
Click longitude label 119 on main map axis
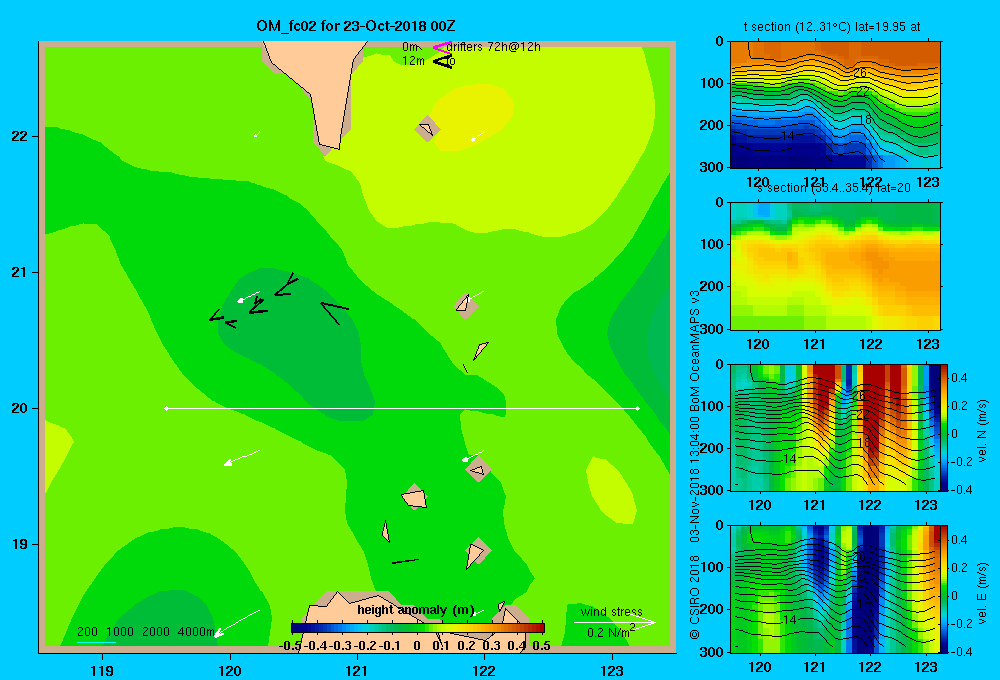(102, 670)
